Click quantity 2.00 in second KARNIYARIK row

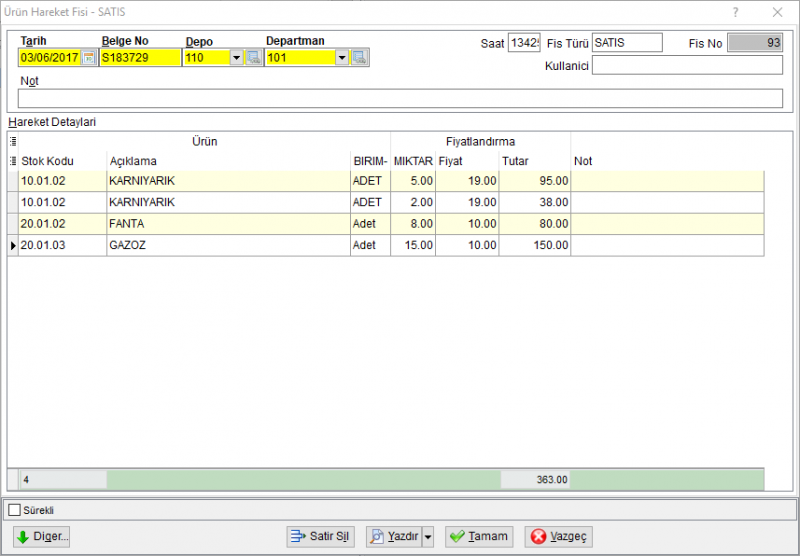click(413, 203)
